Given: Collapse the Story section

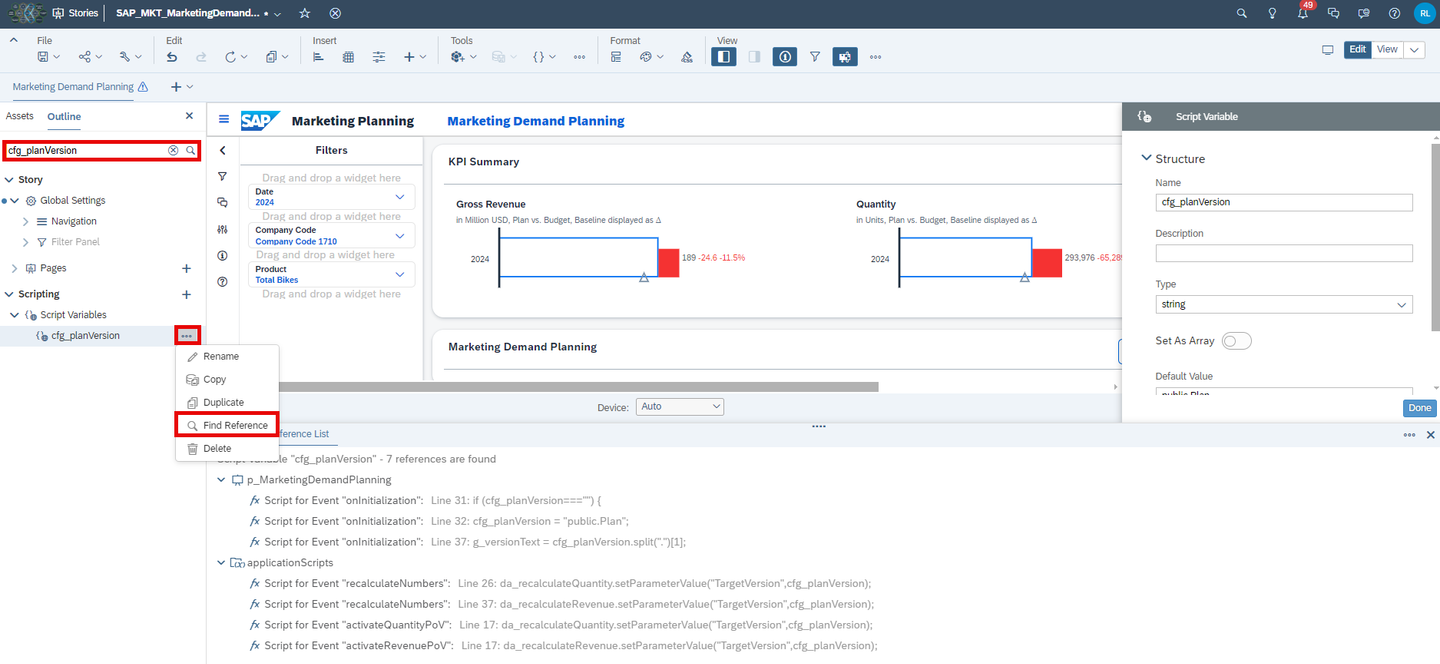Looking at the screenshot, I should 9,180.
